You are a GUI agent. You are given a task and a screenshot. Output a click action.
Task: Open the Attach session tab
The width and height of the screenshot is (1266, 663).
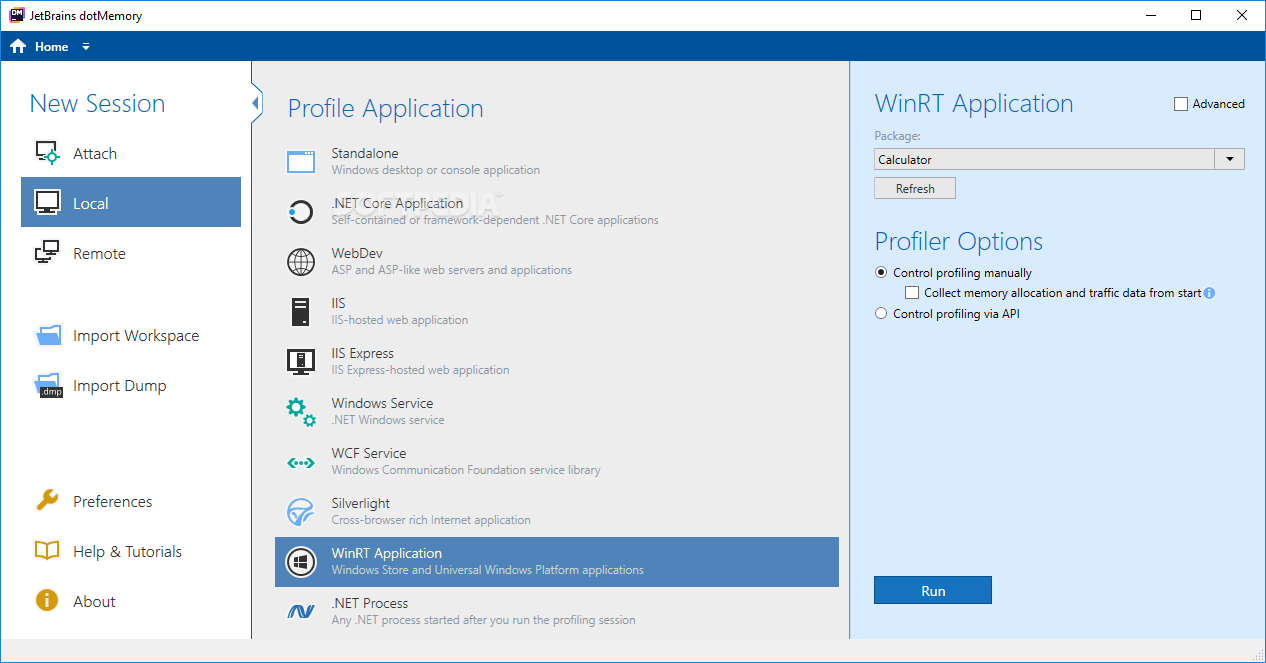131,153
